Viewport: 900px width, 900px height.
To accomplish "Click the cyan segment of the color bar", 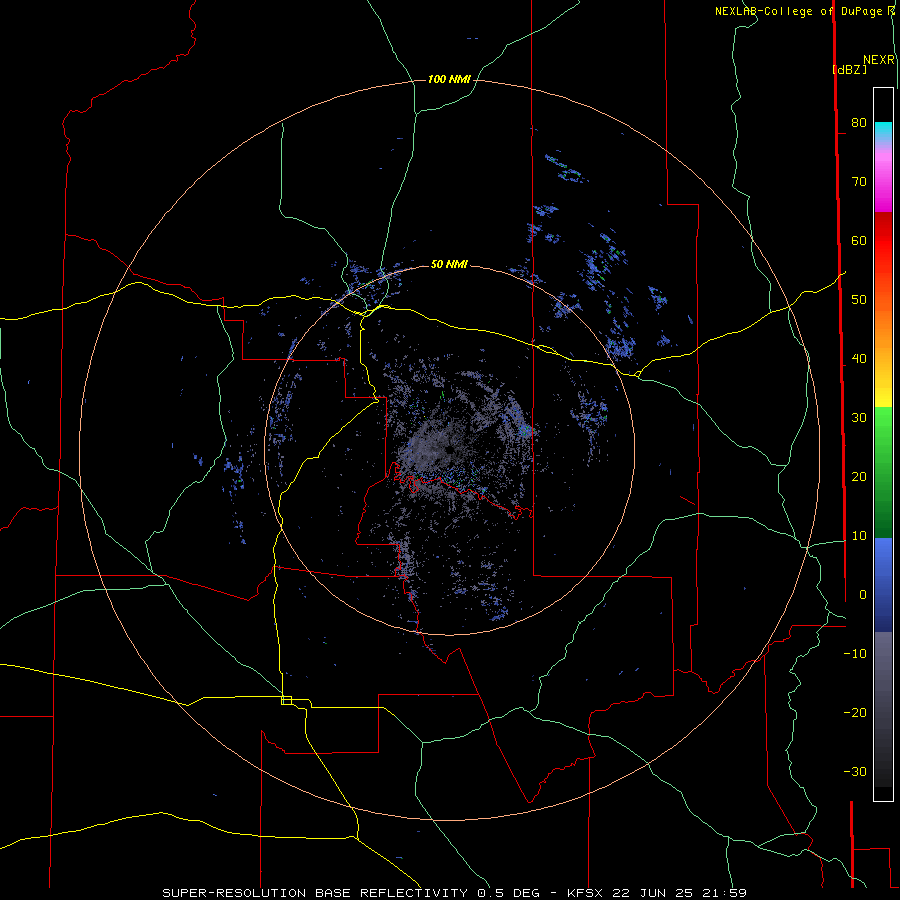I will (x=883, y=131).
